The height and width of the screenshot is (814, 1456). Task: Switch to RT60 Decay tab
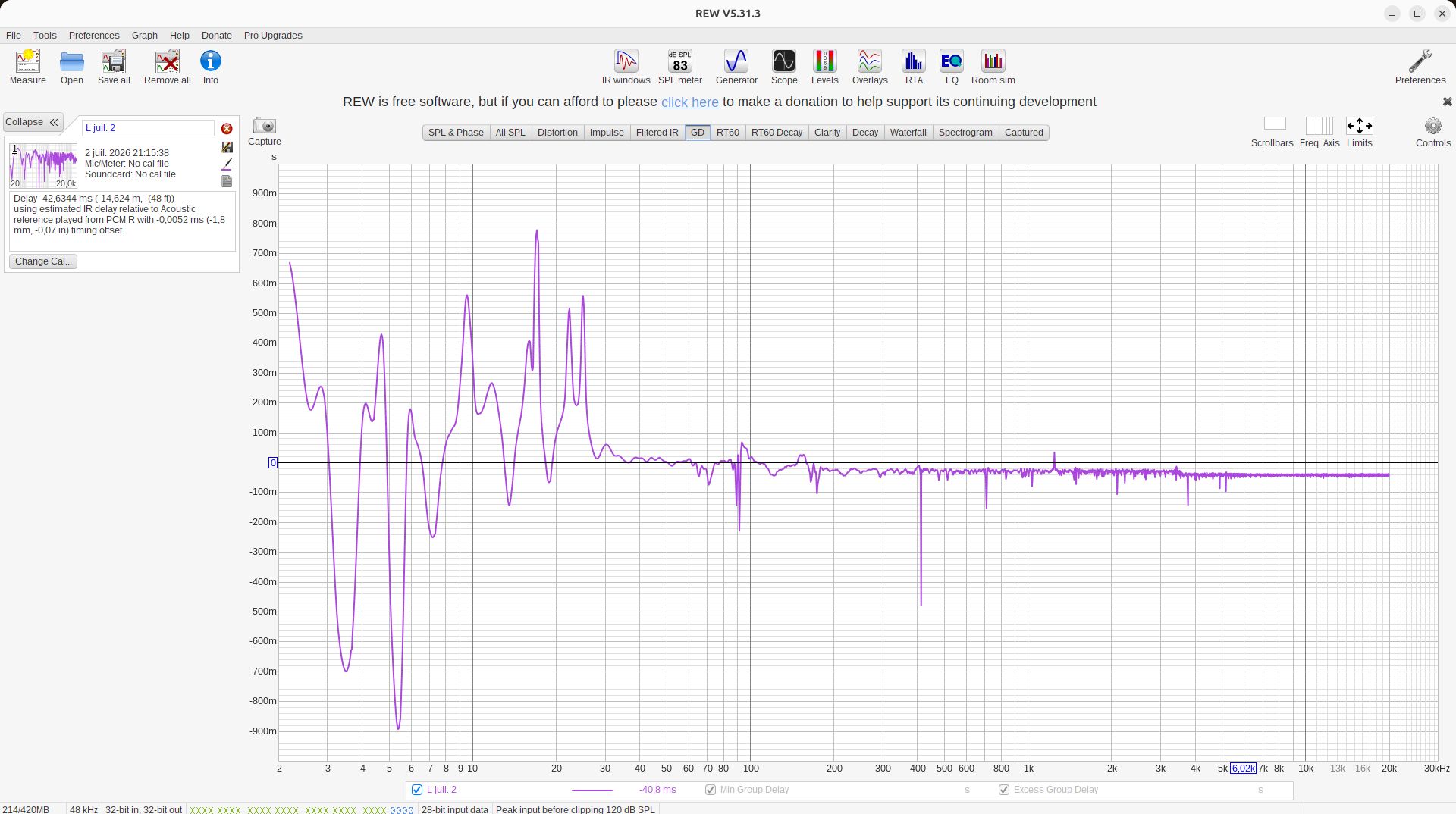(x=777, y=133)
